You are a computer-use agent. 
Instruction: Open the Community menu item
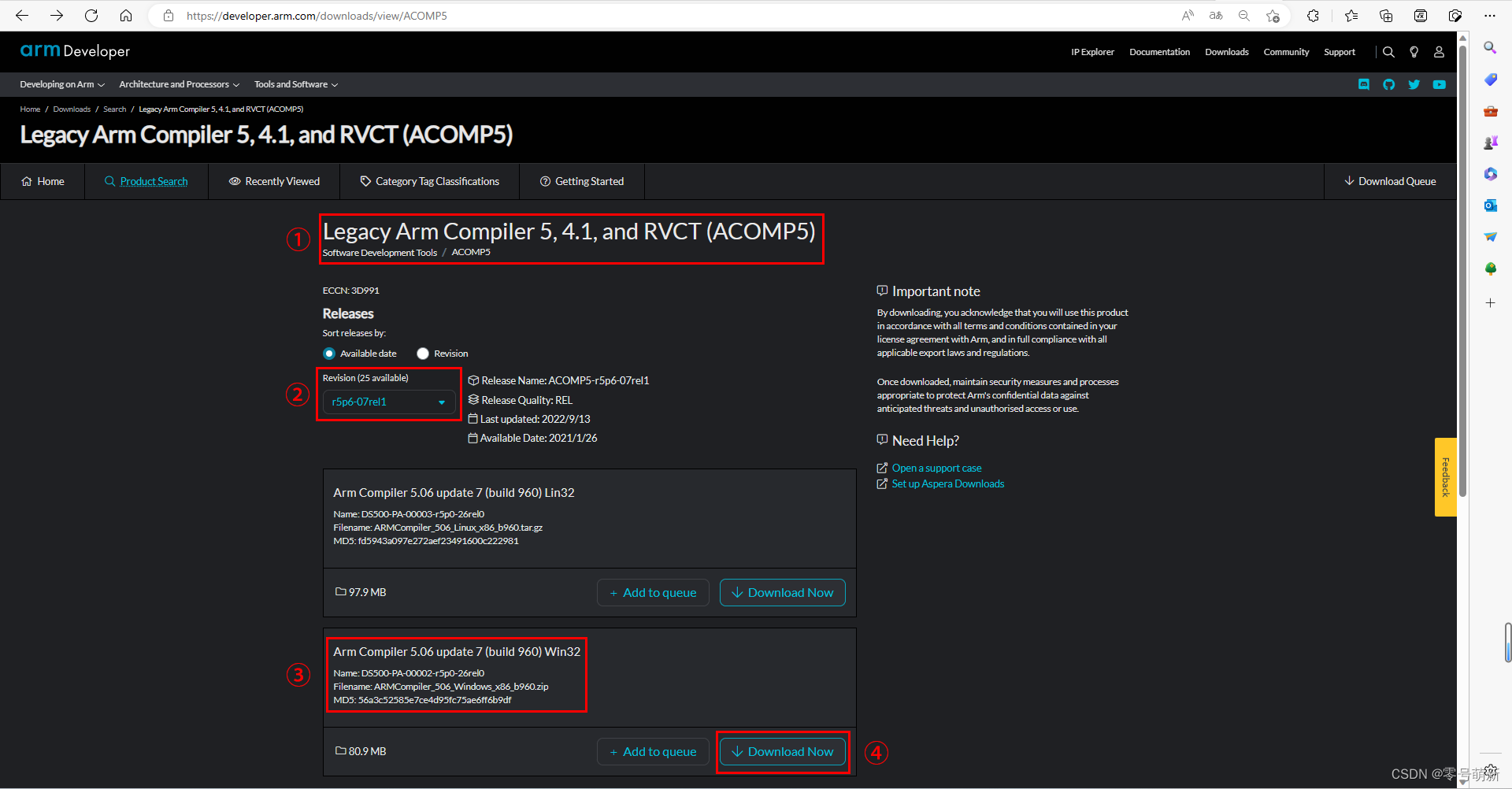[1286, 52]
